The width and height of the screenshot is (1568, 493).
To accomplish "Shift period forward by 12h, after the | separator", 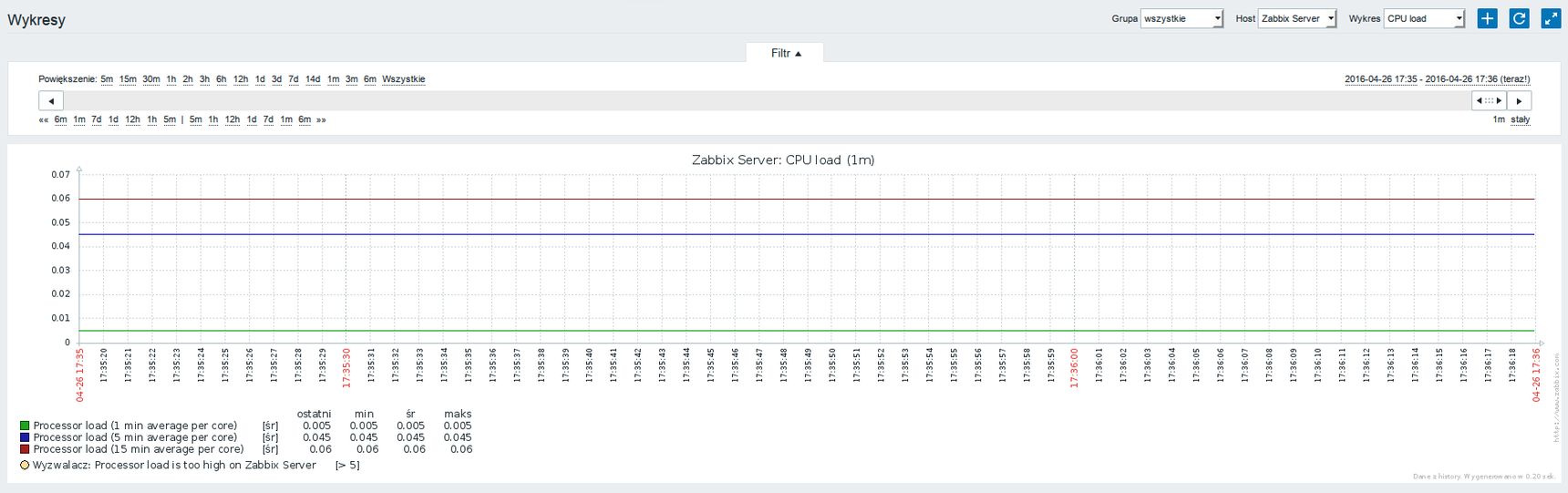I will [232, 119].
